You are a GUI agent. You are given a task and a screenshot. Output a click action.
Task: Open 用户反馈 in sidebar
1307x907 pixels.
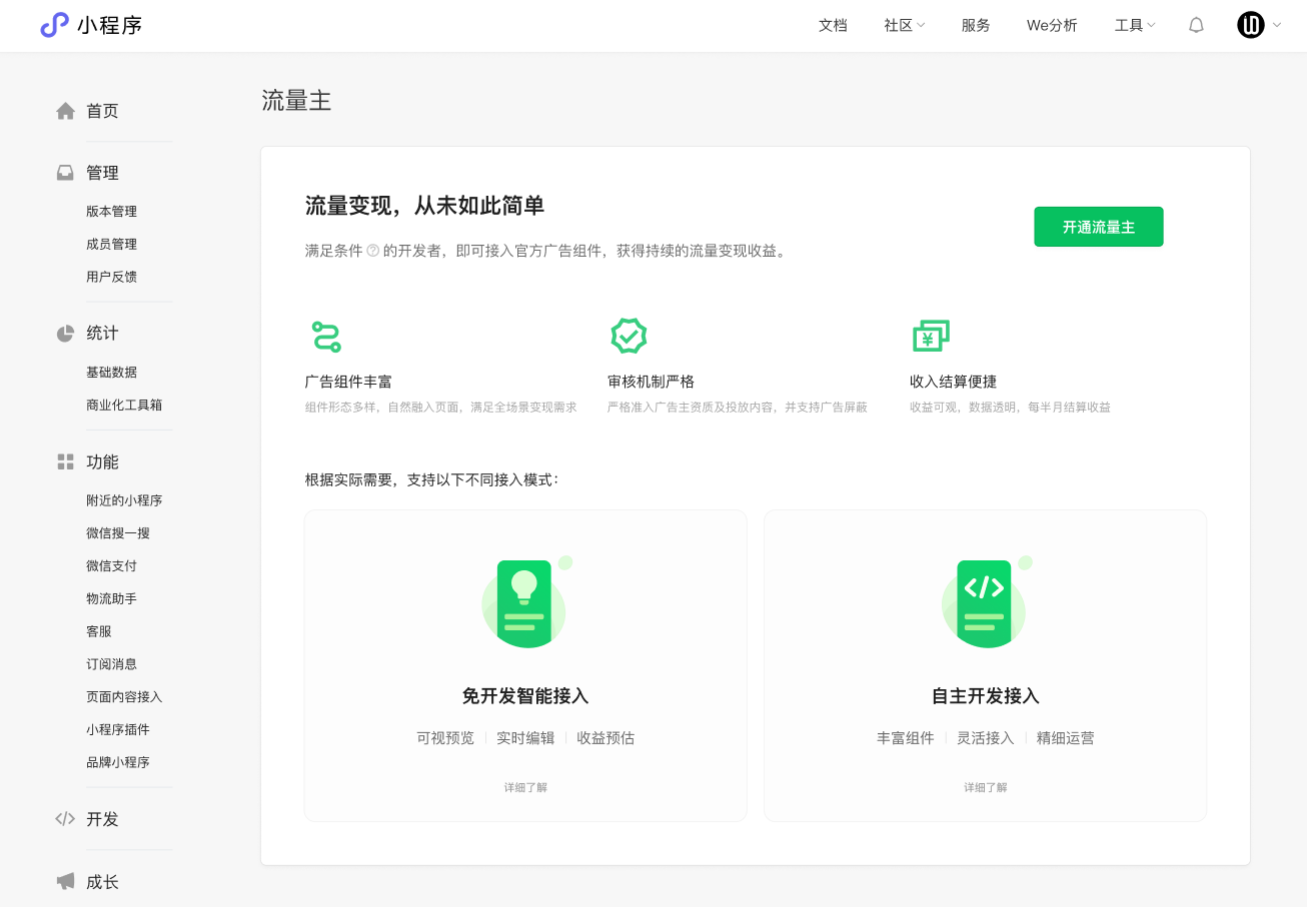click(111, 277)
